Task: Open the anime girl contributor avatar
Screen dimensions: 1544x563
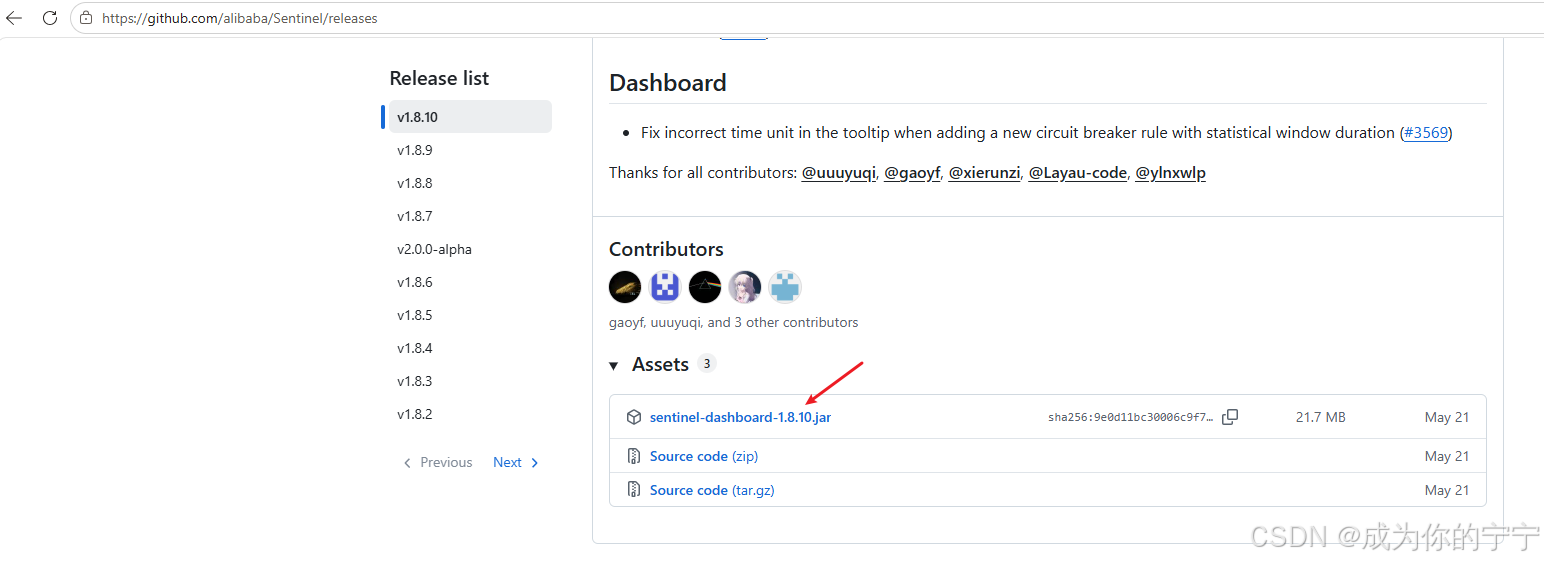Action: click(745, 288)
